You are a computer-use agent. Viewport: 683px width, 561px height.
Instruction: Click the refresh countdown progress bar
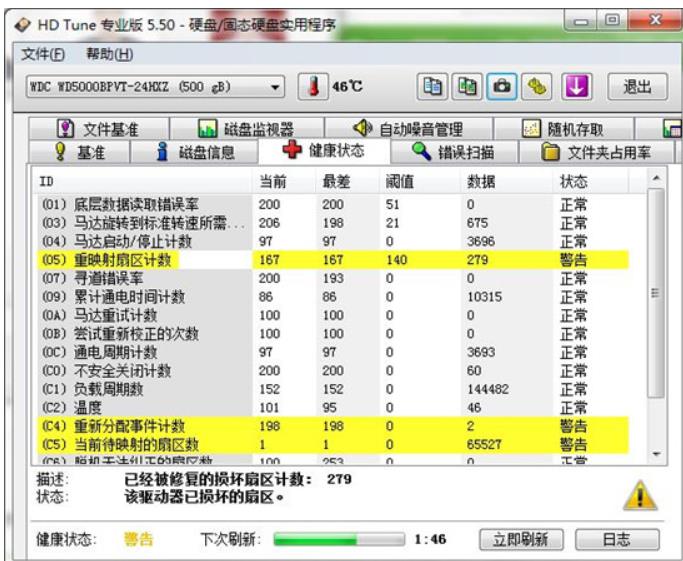tap(339, 539)
